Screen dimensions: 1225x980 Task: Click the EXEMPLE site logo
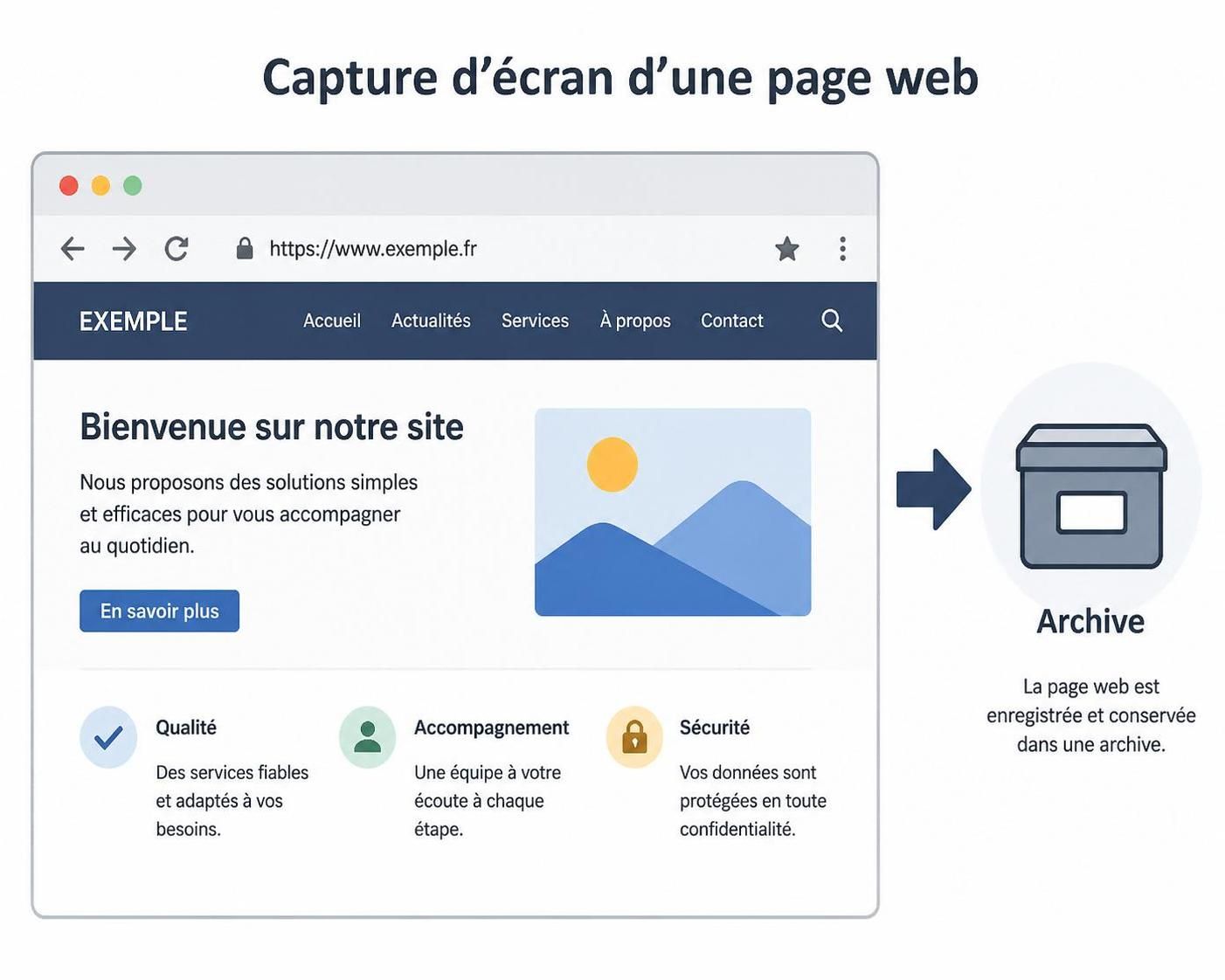tap(134, 321)
